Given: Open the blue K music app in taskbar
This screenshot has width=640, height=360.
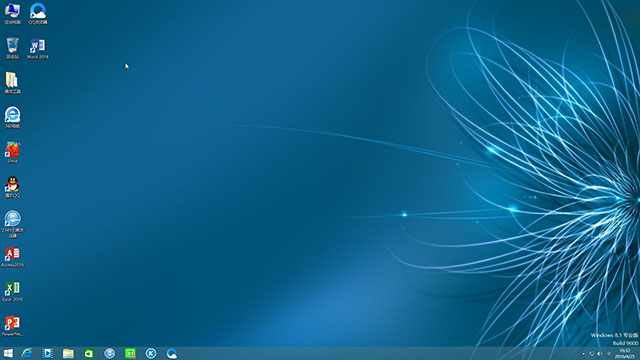Looking at the screenshot, I should pos(151,353).
